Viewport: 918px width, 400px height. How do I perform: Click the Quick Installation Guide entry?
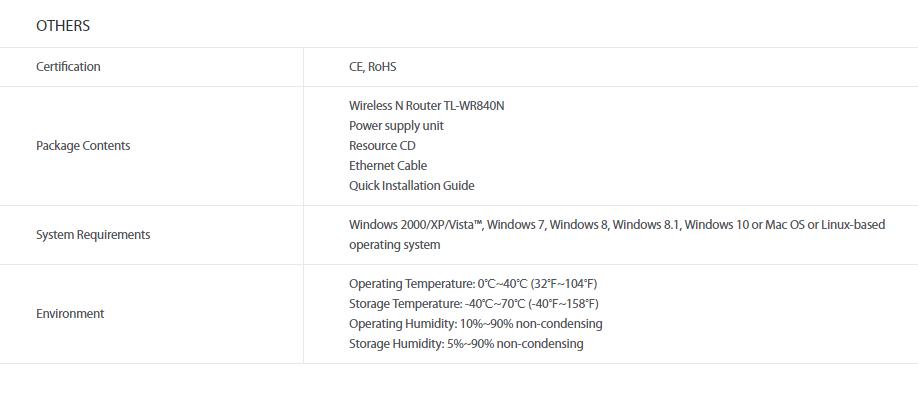[x=412, y=186]
